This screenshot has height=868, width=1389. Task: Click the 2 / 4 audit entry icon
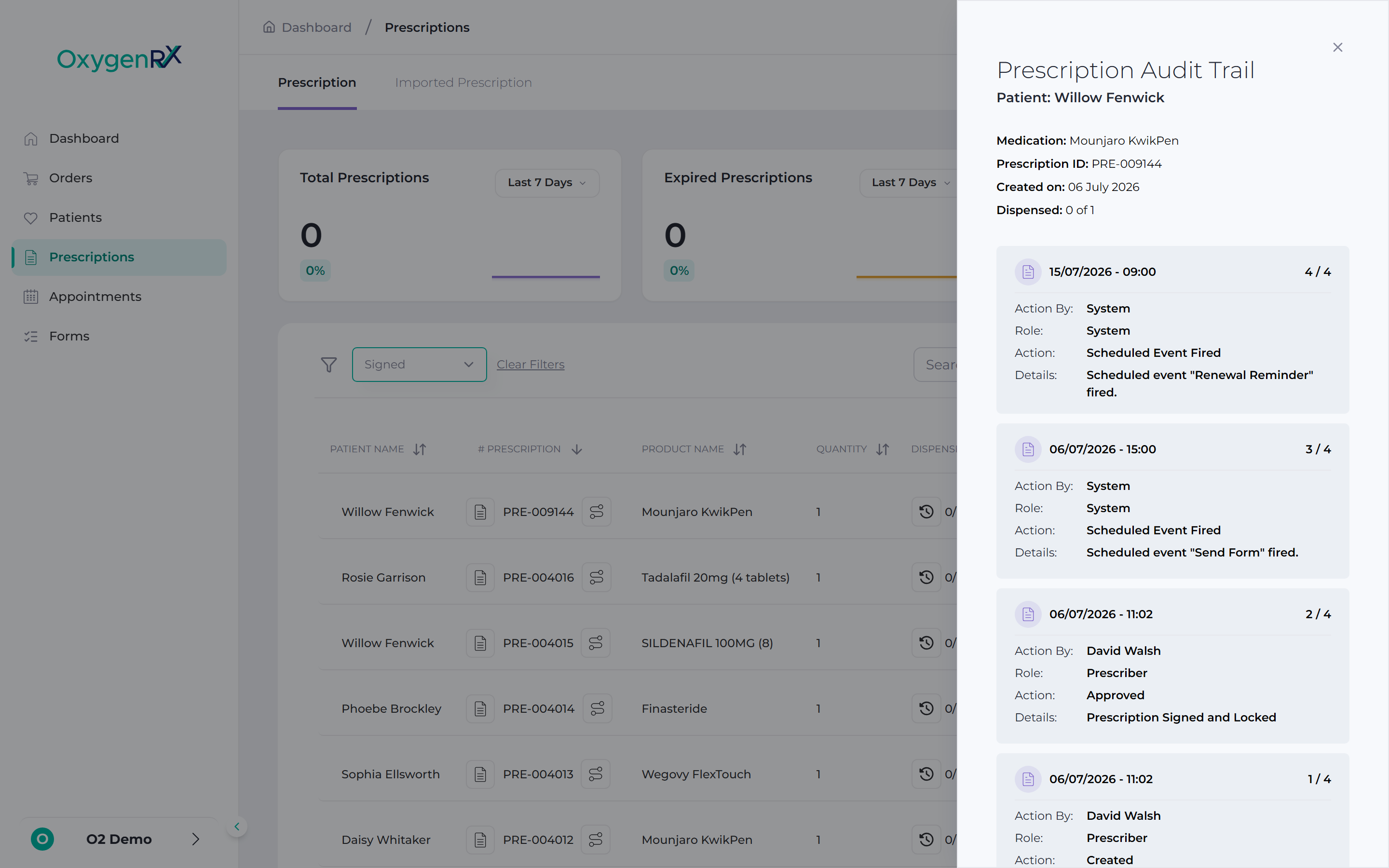[1028, 614]
